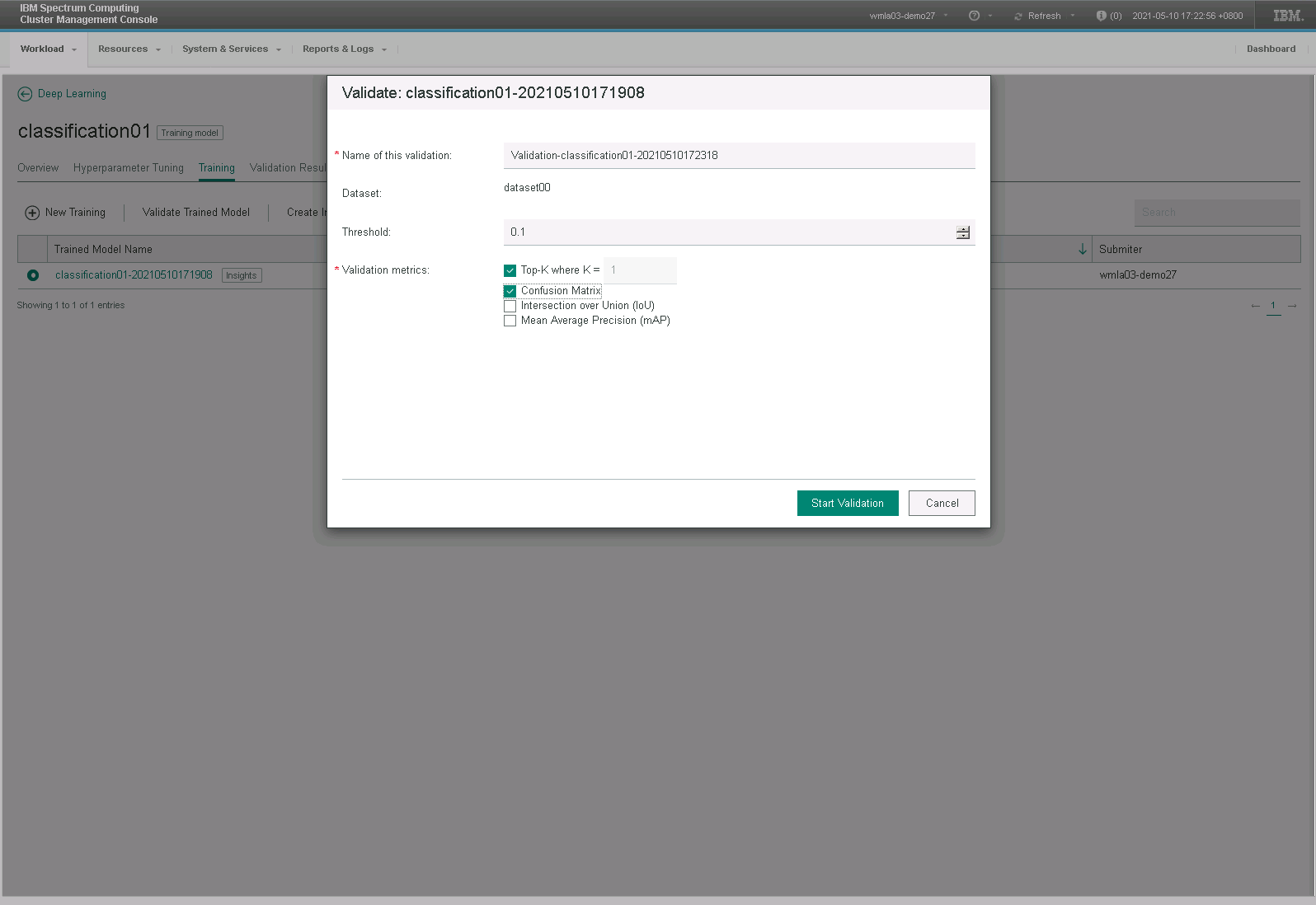This screenshot has height=905, width=1316.
Task: Click the previous page arrow in pagination
Action: point(1255,306)
